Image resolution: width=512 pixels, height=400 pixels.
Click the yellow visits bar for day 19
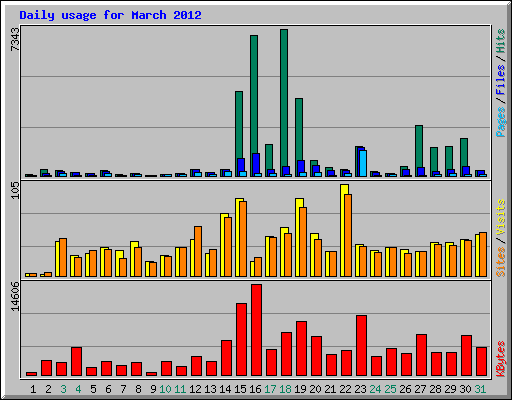(299, 237)
